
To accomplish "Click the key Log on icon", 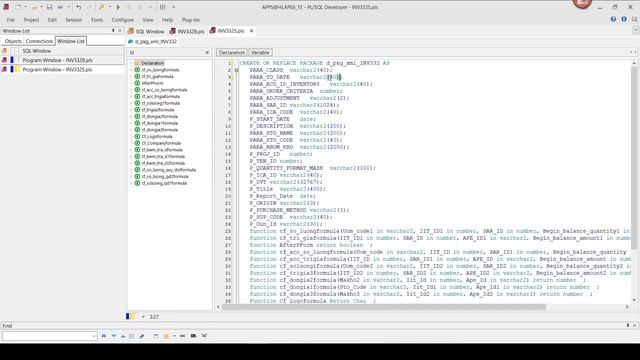I will coord(101,7).
